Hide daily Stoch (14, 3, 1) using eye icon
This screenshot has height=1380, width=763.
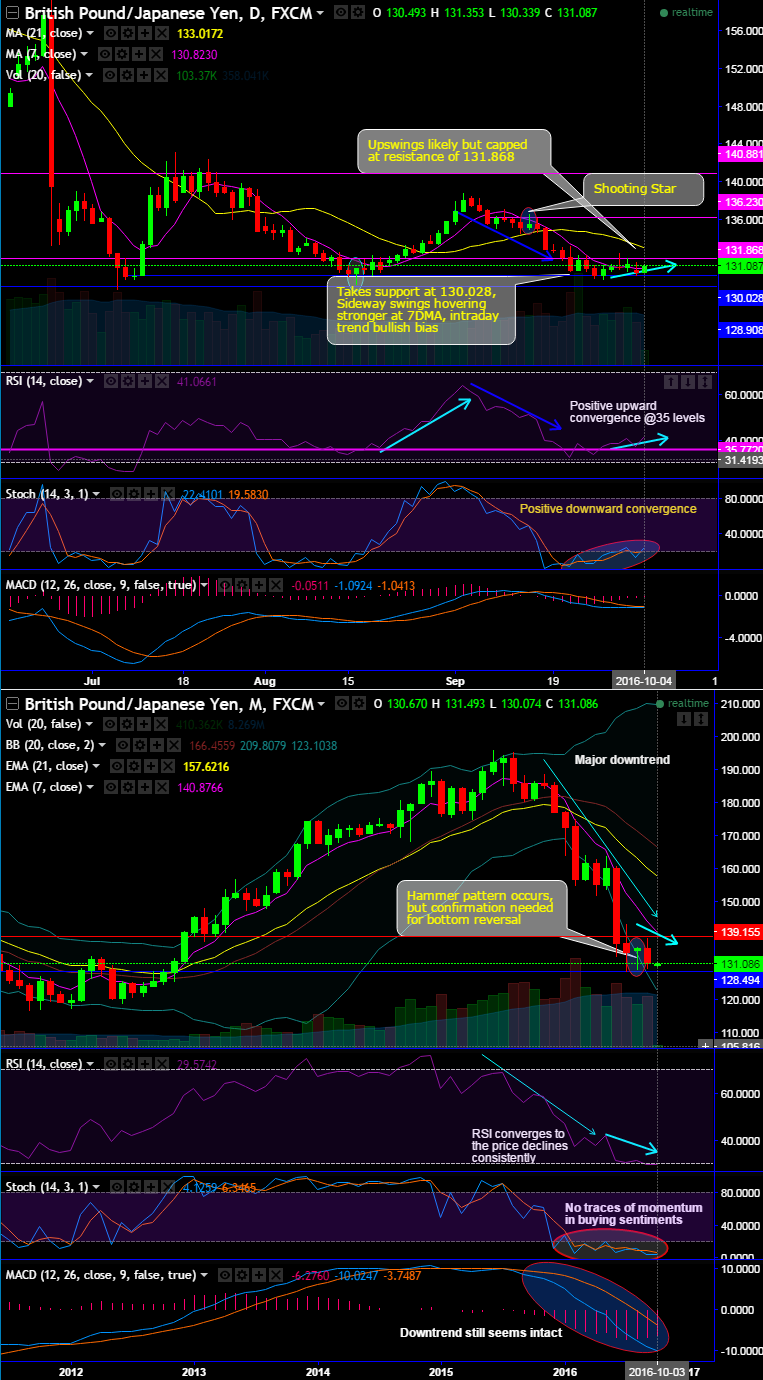pos(117,494)
